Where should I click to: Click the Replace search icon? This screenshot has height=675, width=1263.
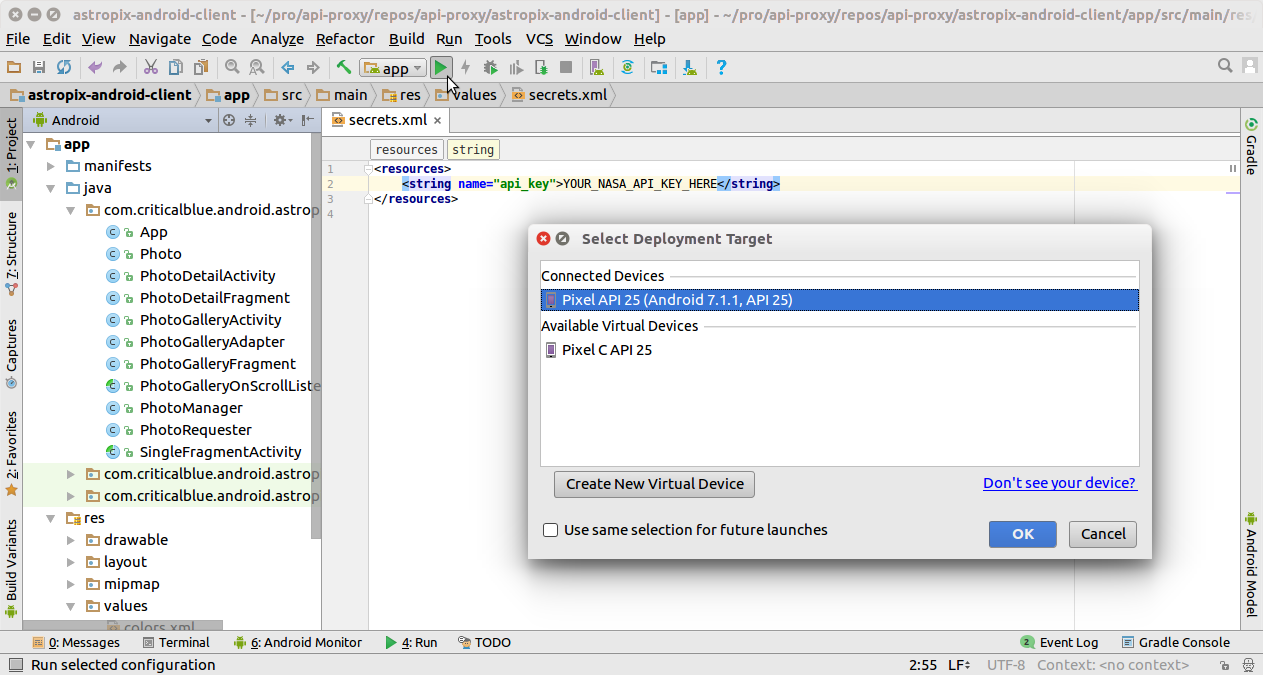pyautogui.click(x=257, y=67)
